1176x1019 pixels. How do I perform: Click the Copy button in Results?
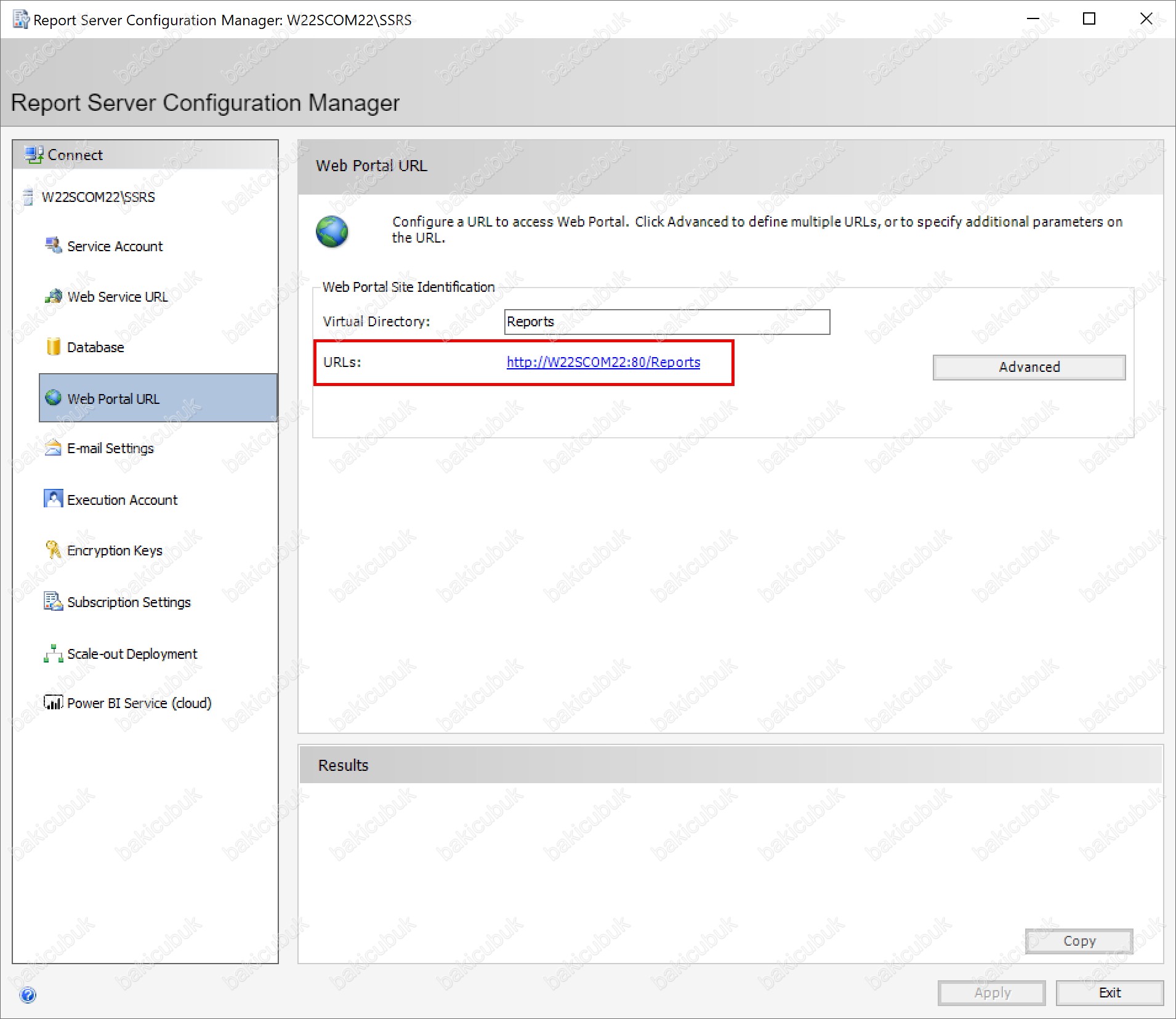pos(1079,941)
